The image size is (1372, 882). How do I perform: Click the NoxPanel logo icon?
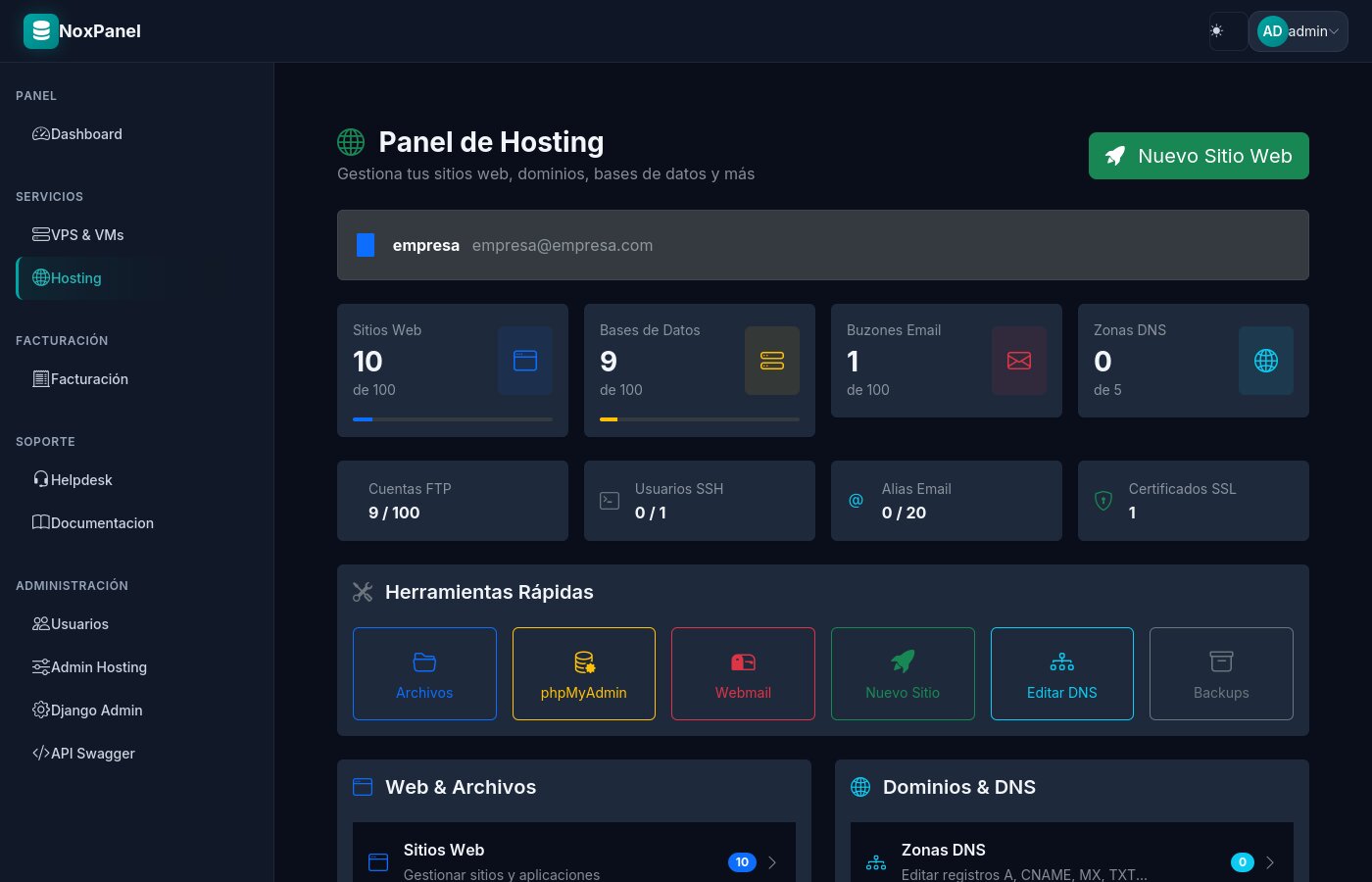tap(40, 31)
